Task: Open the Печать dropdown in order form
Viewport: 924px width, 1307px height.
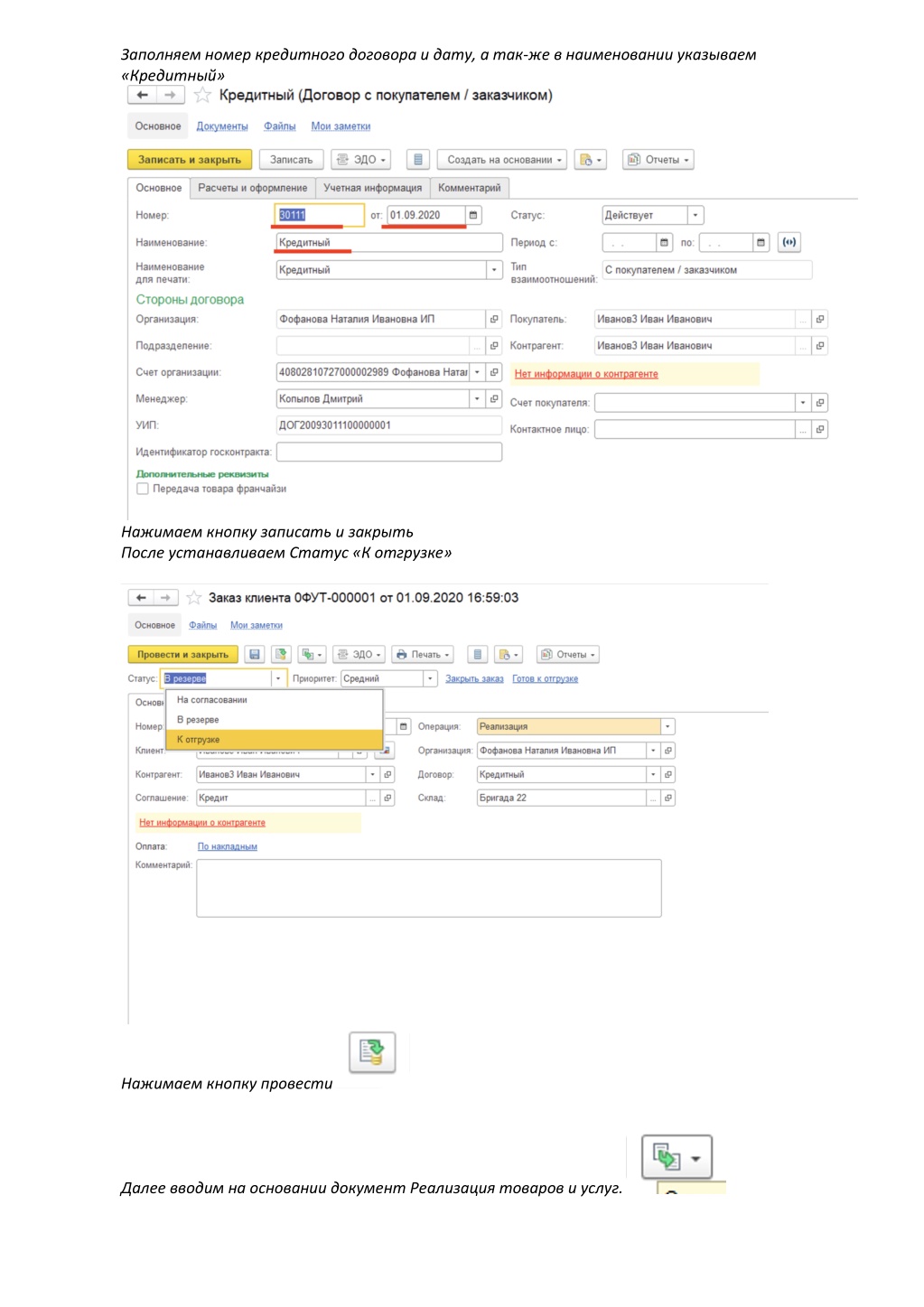Action: [423, 654]
